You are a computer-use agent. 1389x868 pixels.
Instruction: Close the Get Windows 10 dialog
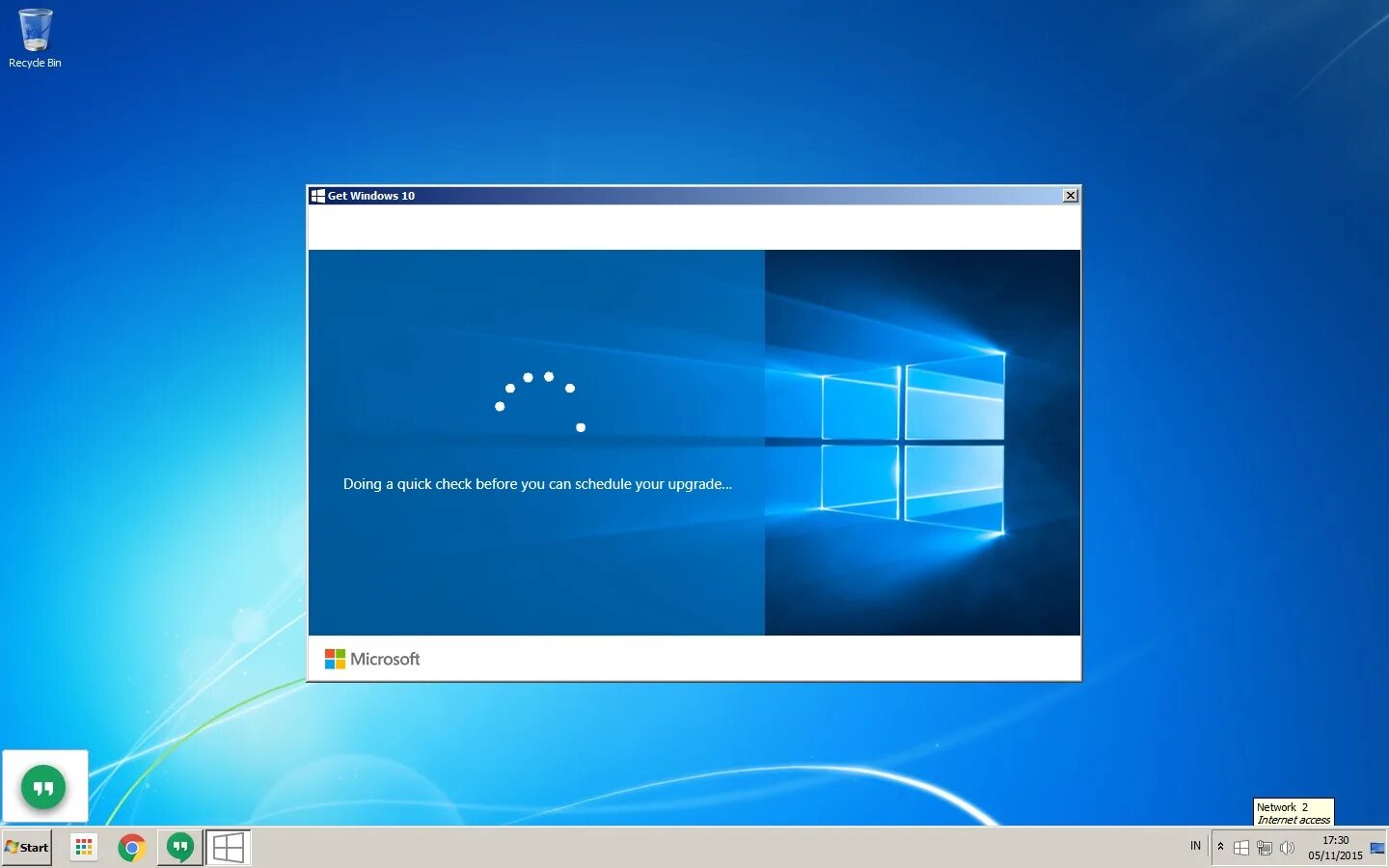coord(1071,196)
